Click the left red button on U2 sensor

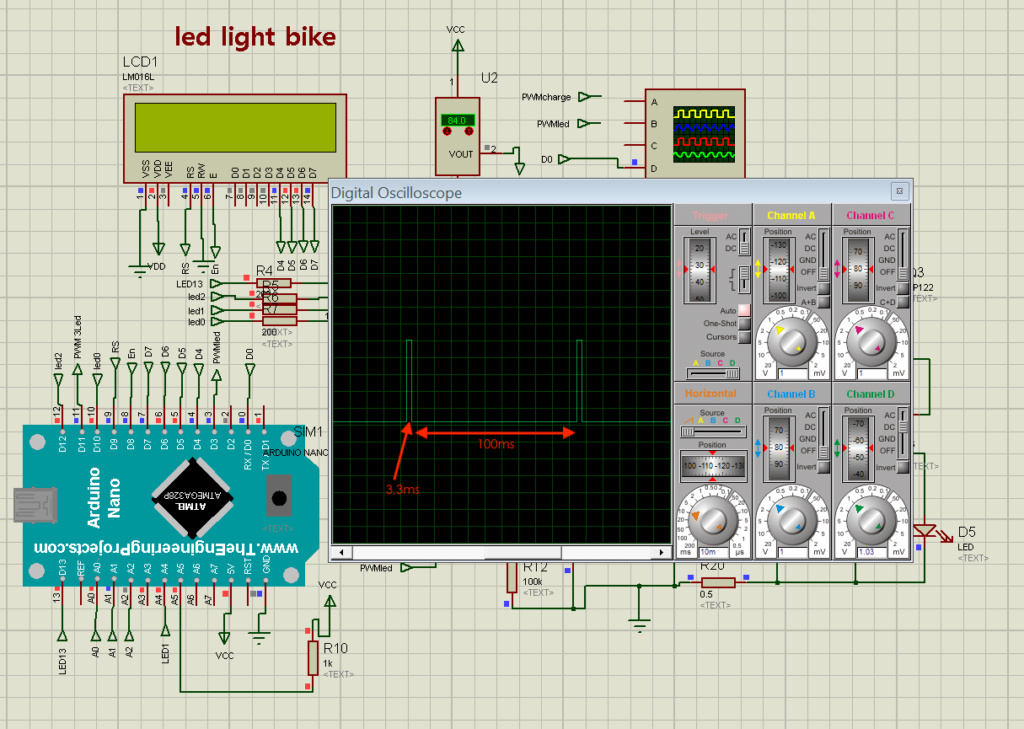pyautogui.click(x=447, y=131)
